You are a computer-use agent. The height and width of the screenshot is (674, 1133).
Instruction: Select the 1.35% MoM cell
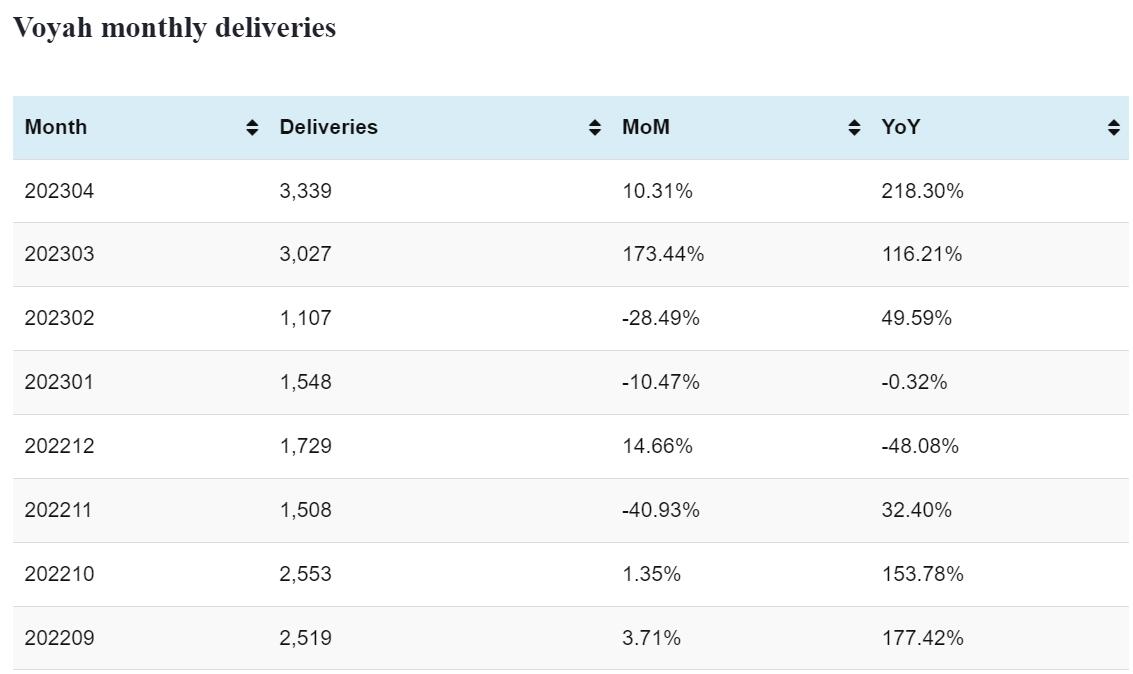coord(651,574)
